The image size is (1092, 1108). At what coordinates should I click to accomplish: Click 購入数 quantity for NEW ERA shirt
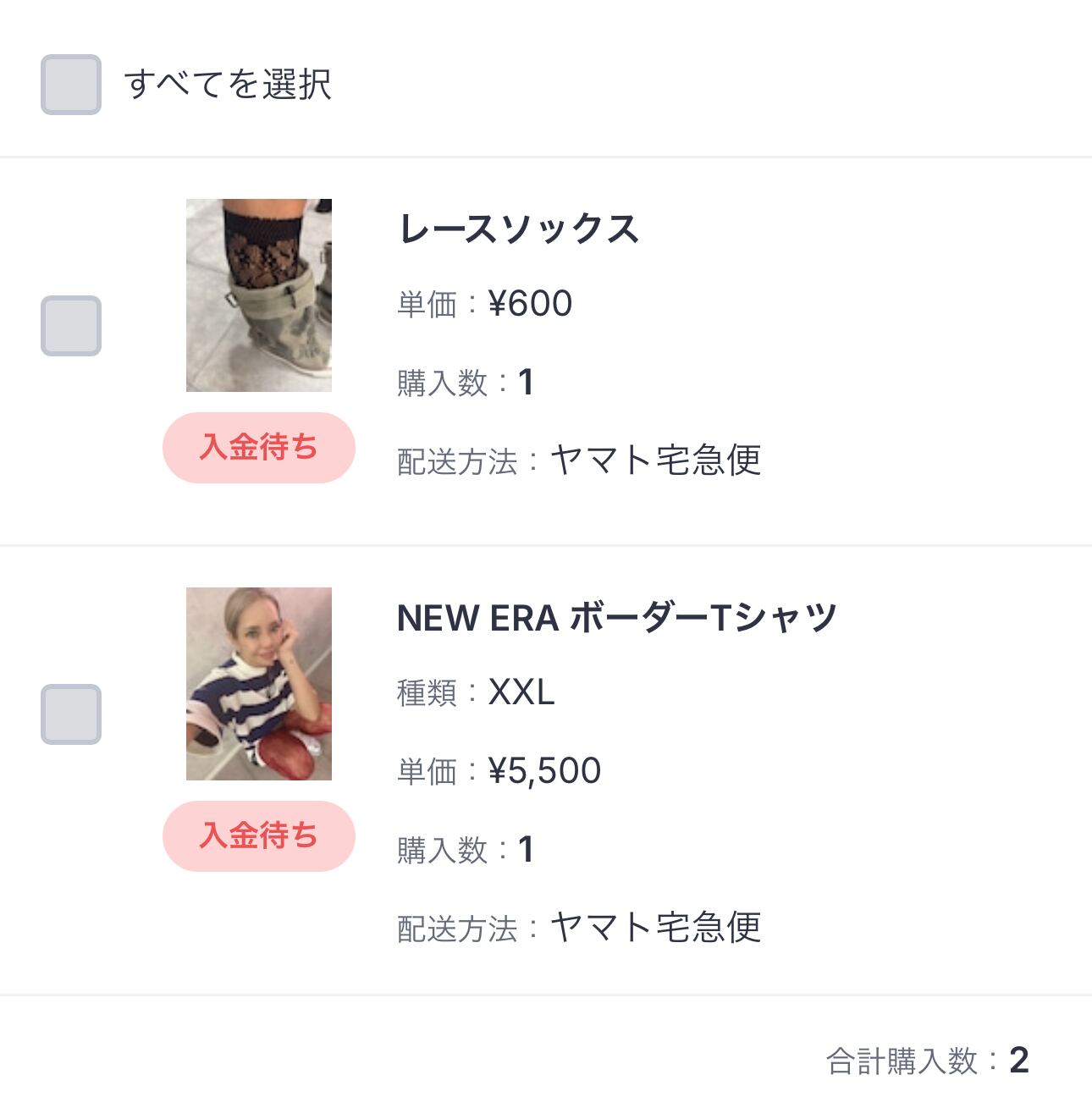[526, 850]
